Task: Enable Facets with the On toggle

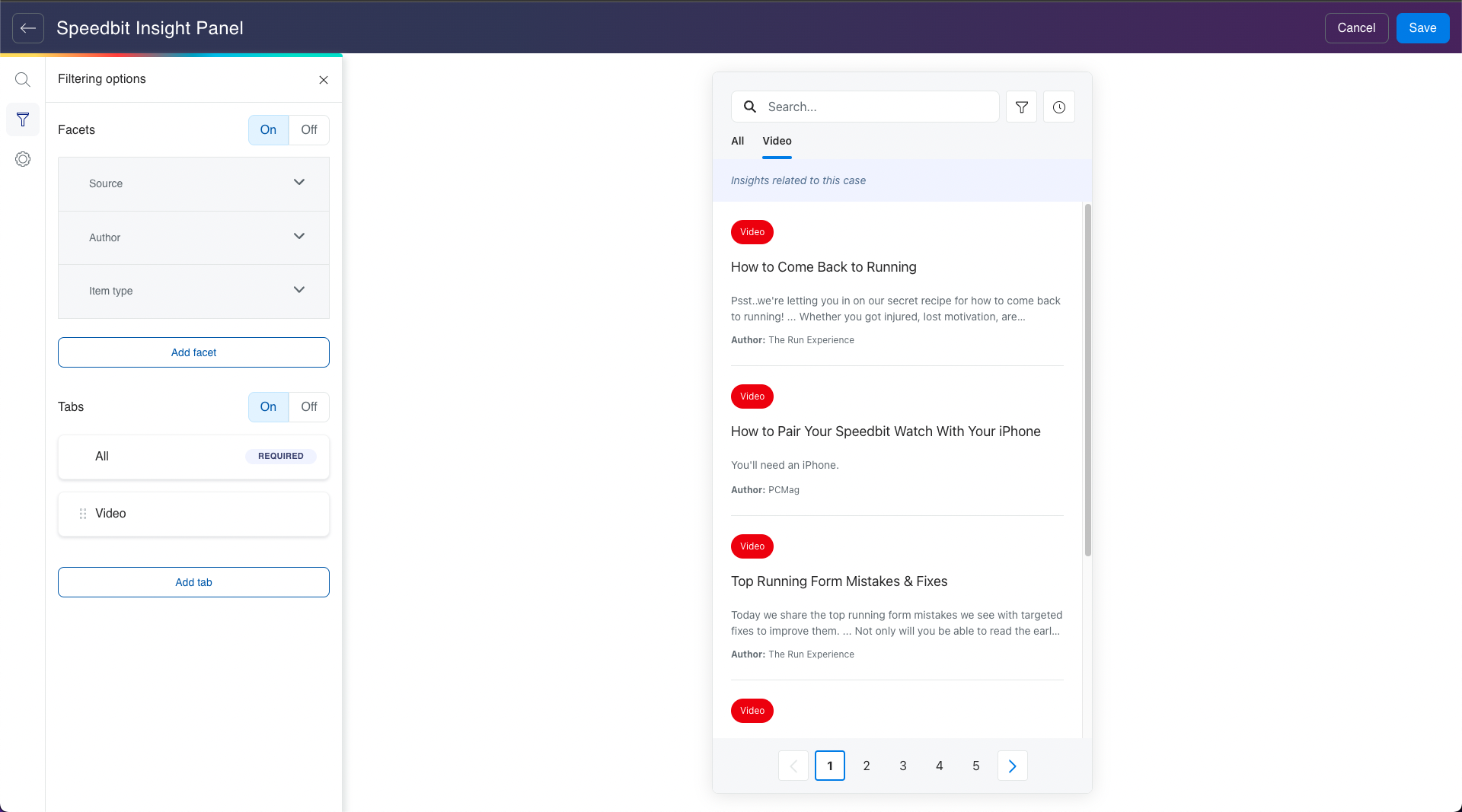Action: point(267,130)
